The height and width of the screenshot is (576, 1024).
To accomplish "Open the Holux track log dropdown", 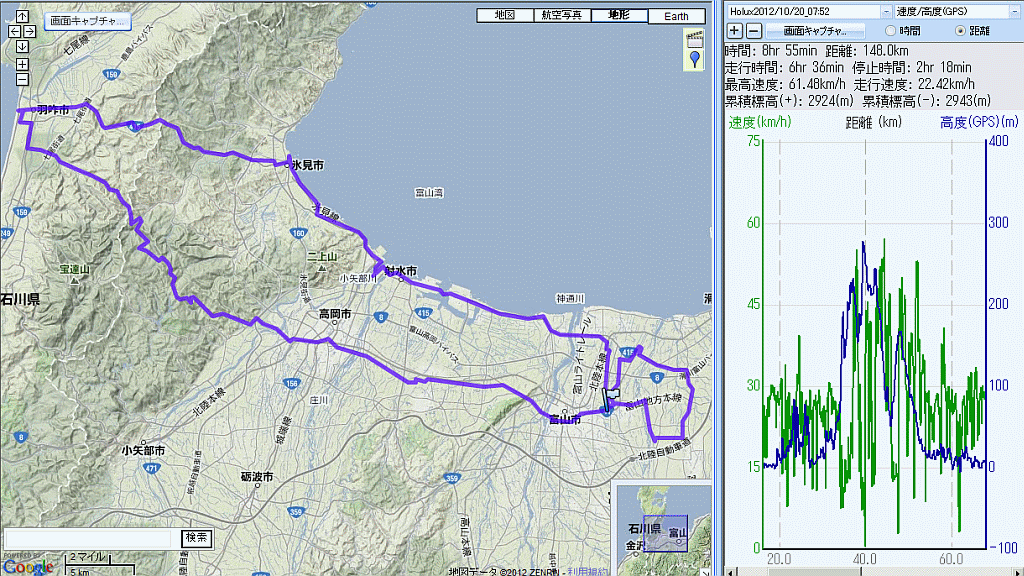I will coord(885,11).
